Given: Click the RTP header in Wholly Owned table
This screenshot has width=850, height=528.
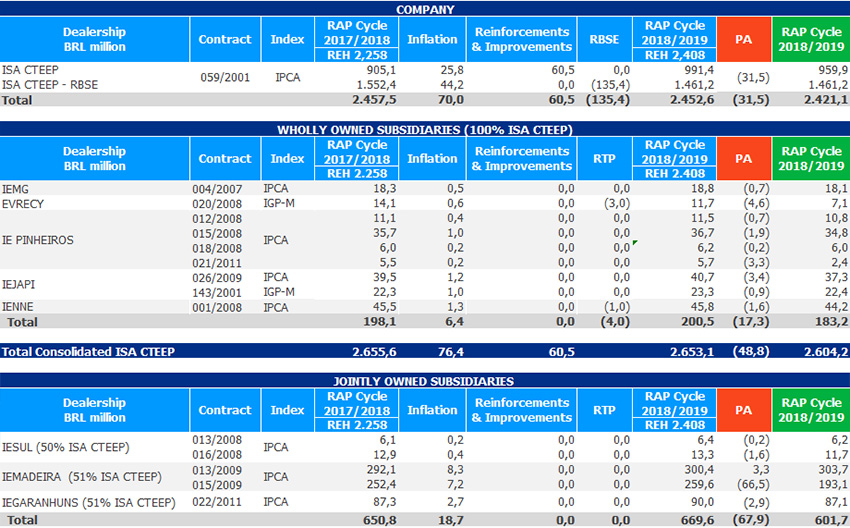Looking at the screenshot, I should [604, 159].
